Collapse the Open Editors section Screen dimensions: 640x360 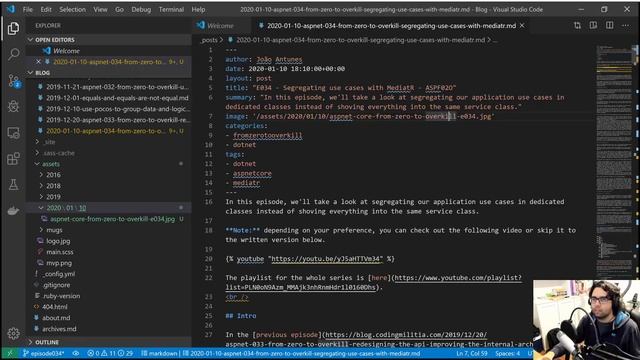click(109, 40)
